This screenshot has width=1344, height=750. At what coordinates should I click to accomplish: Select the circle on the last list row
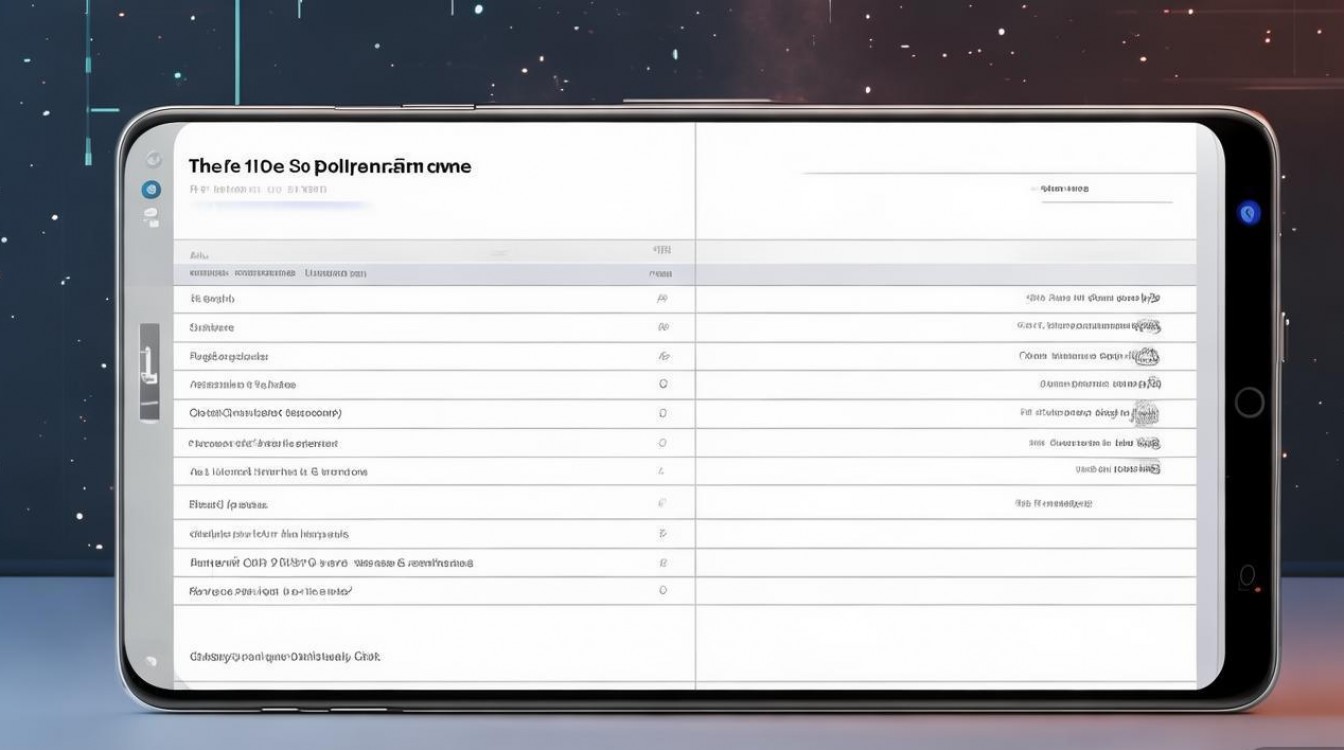click(662, 591)
